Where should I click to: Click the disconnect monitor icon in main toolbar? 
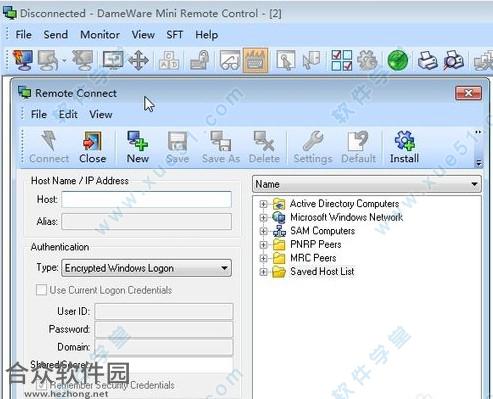click(x=83, y=60)
